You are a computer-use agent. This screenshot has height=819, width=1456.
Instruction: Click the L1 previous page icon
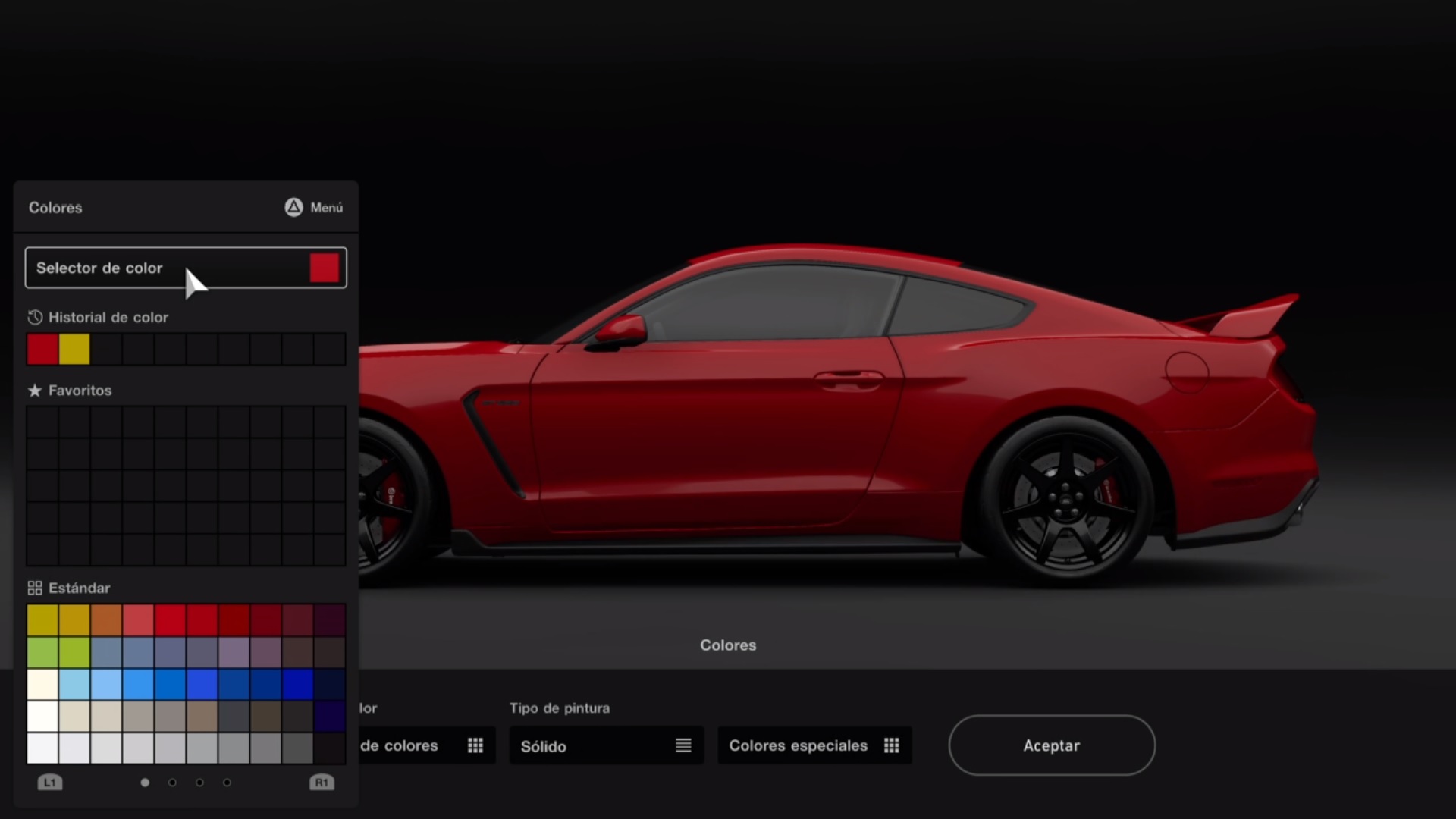coord(50,782)
